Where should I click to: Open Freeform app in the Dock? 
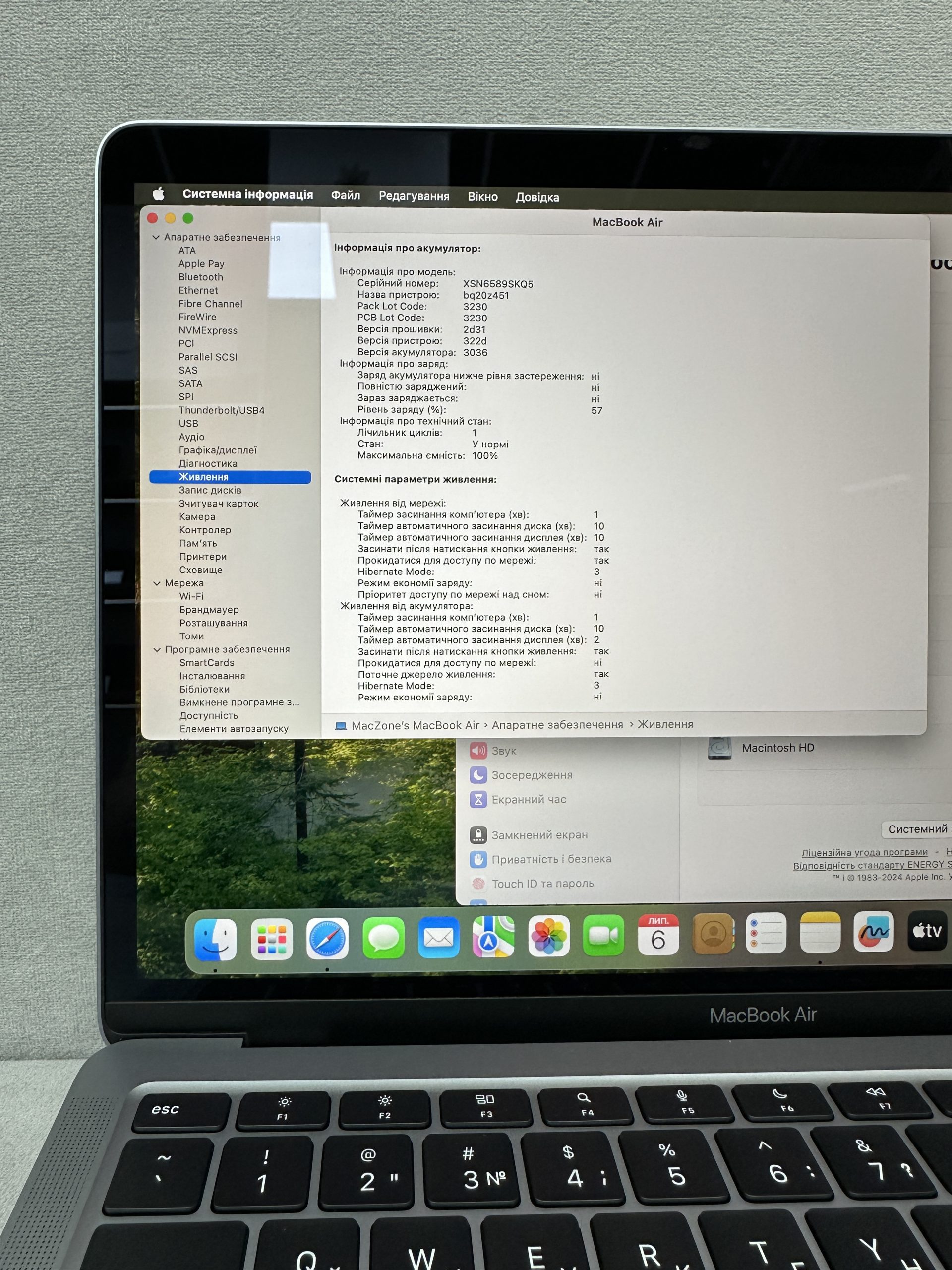(873, 931)
